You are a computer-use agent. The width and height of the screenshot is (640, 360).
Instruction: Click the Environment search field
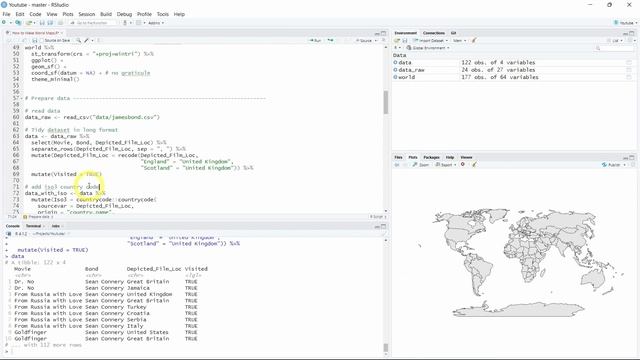pos(613,48)
